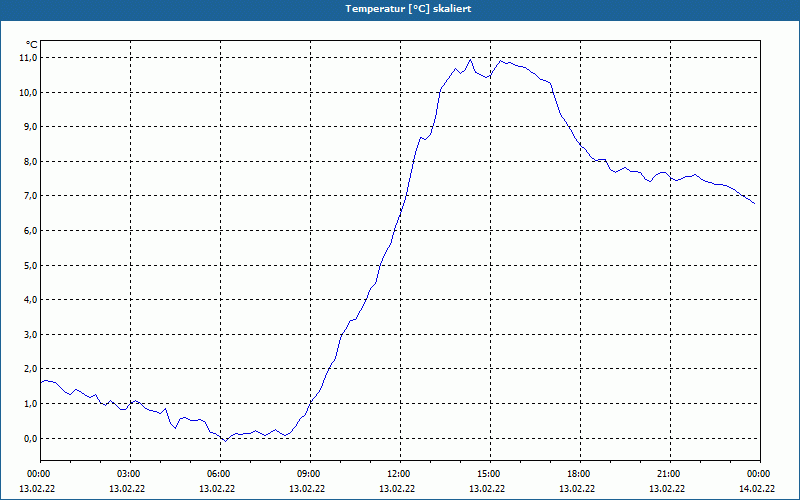Click the 7,0 y-axis value
The height and width of the screenshot is (500, 800).
coord(31,196)
